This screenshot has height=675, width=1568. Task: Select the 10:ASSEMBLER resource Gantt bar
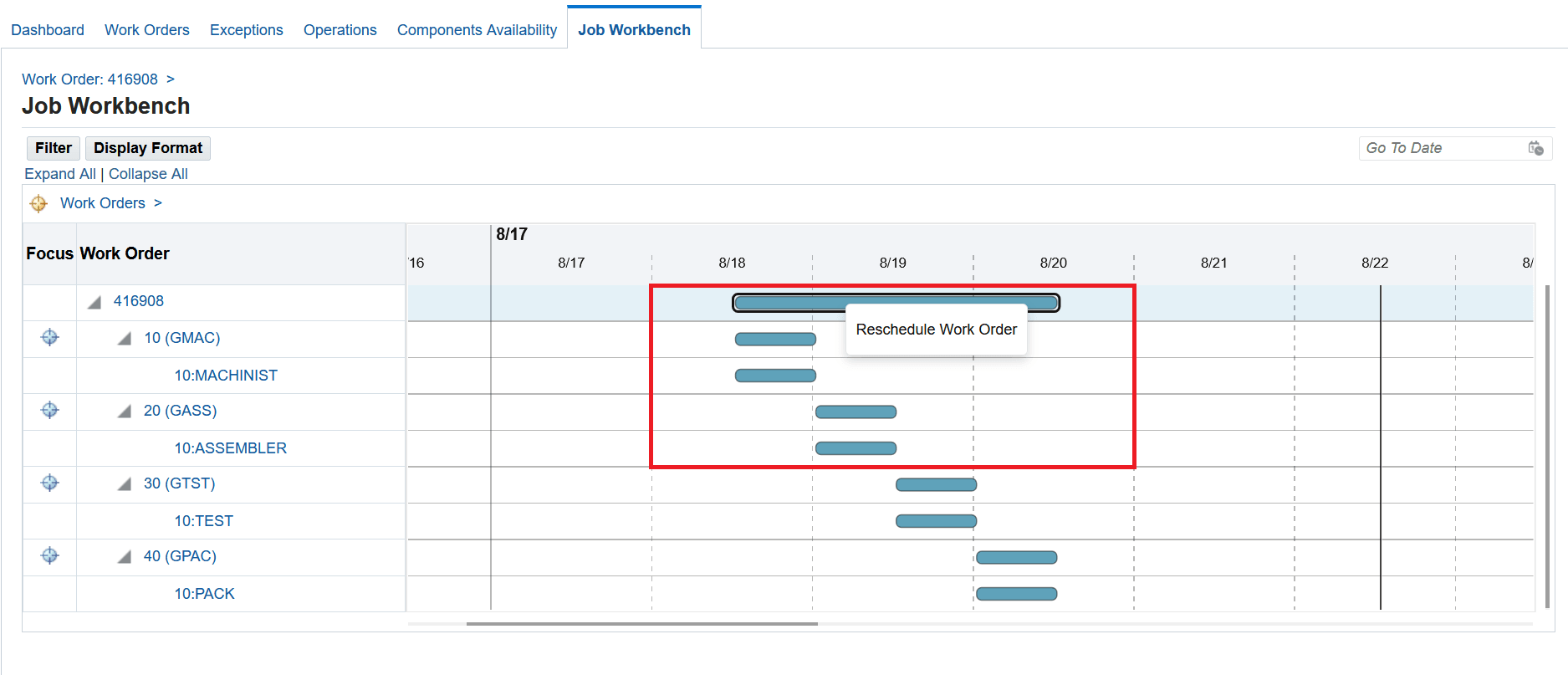[856, 448]
